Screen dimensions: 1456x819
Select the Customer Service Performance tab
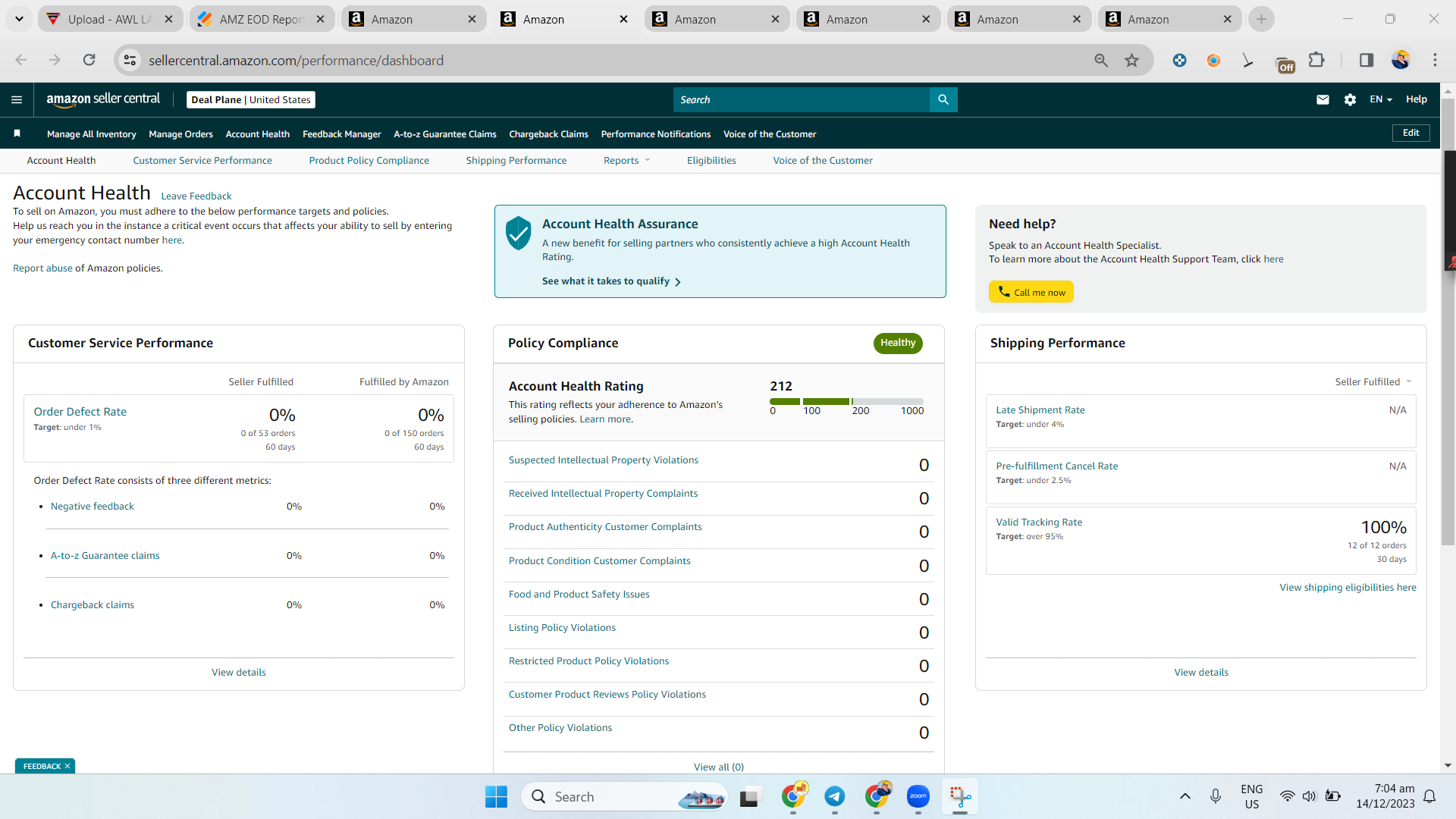(202, 160)
